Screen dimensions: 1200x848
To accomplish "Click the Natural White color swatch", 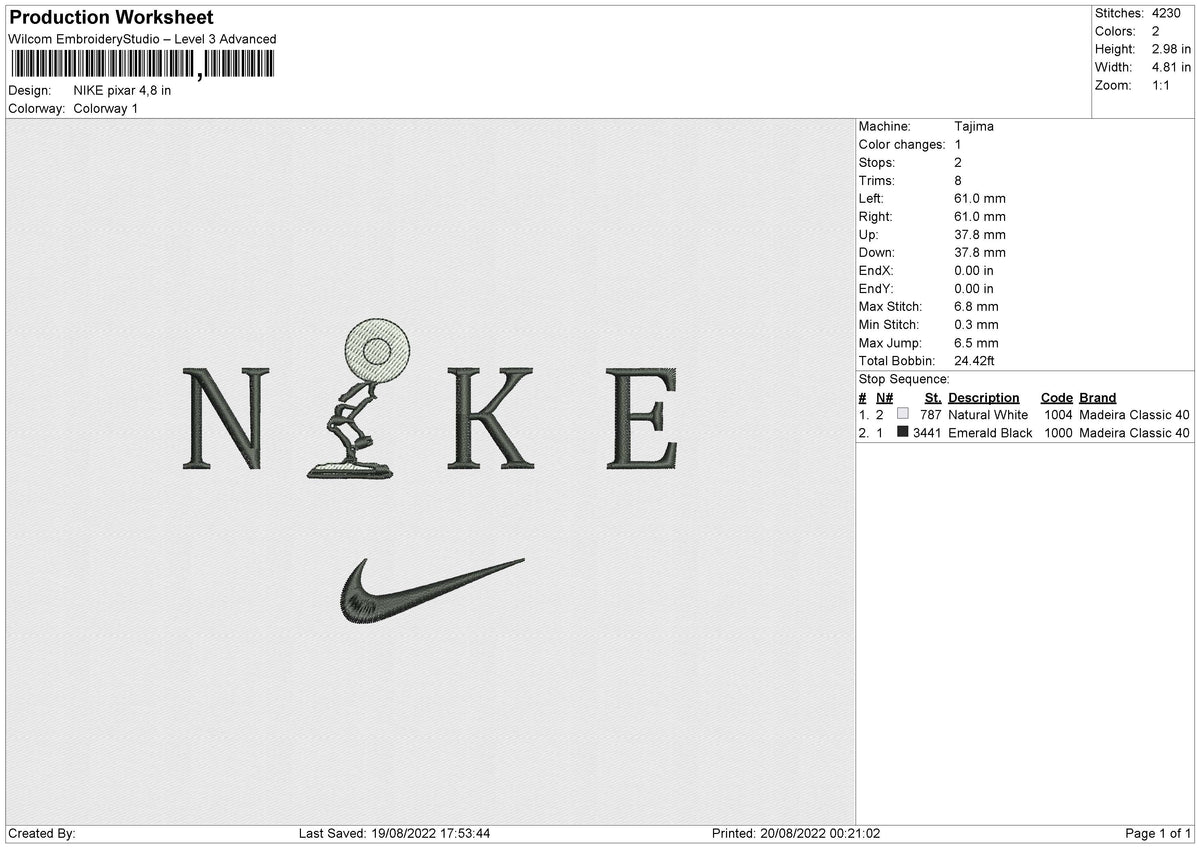I will [x=903, y=414].
